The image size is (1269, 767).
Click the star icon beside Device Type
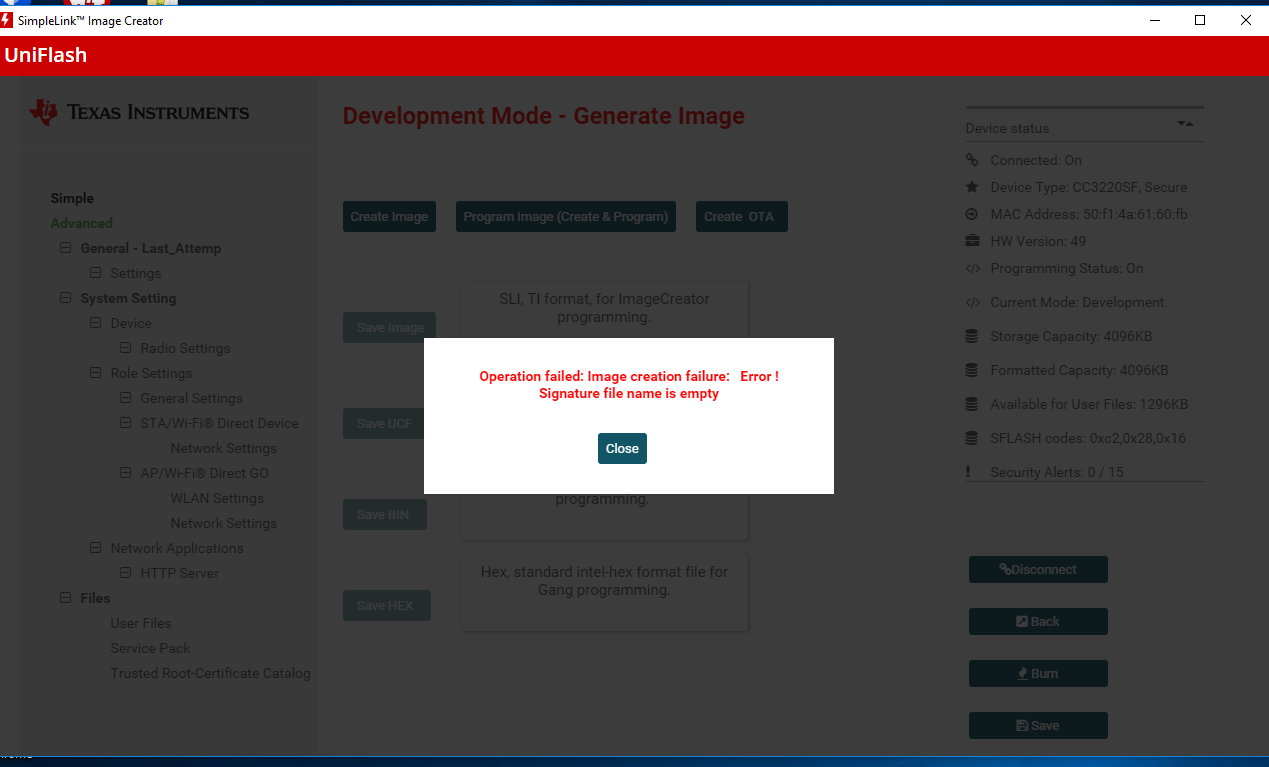click(x=972, y=187)
